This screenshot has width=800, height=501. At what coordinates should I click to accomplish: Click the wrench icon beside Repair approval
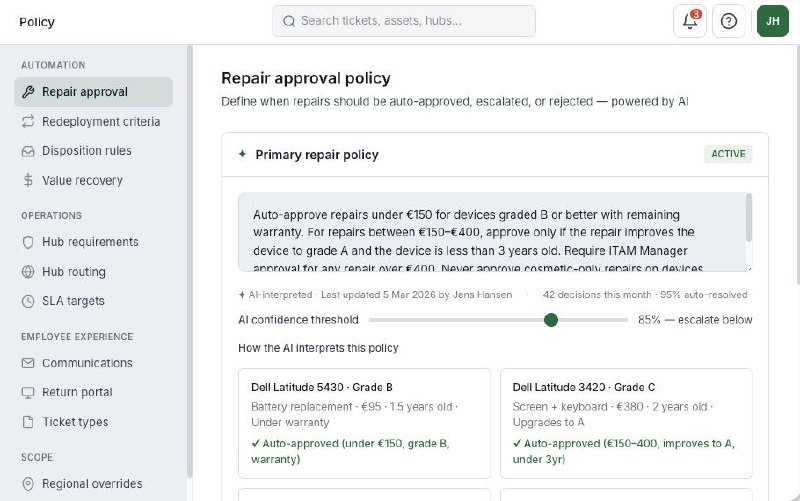click(x=28, y=92)
